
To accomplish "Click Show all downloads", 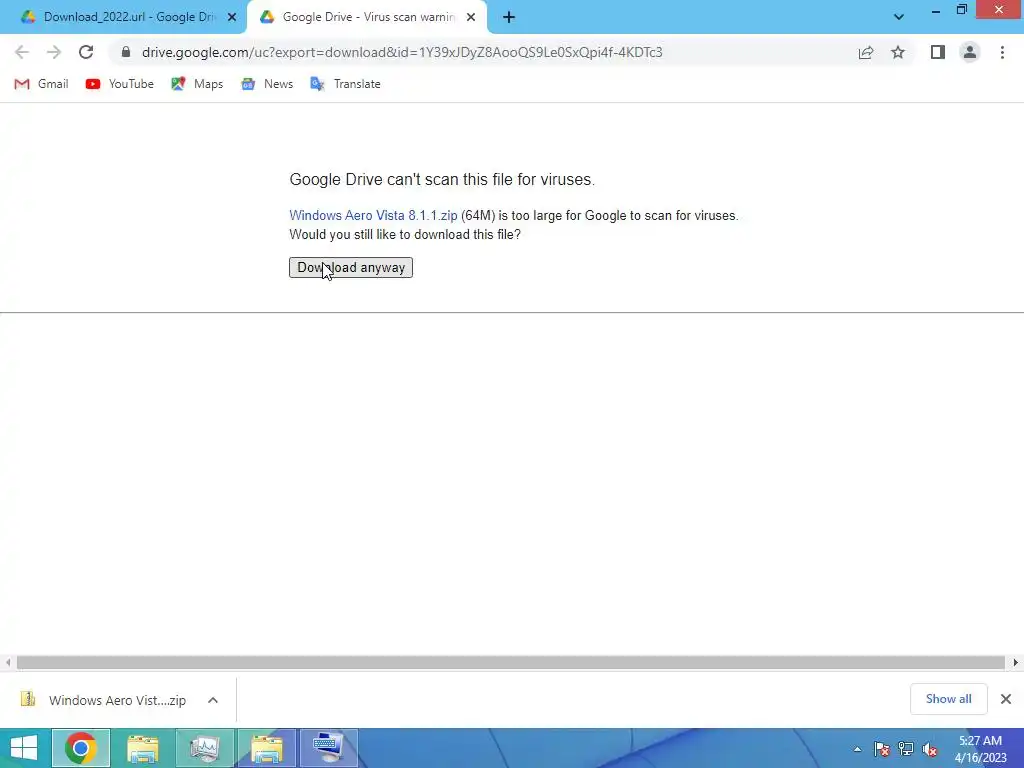I will [948, 699].
